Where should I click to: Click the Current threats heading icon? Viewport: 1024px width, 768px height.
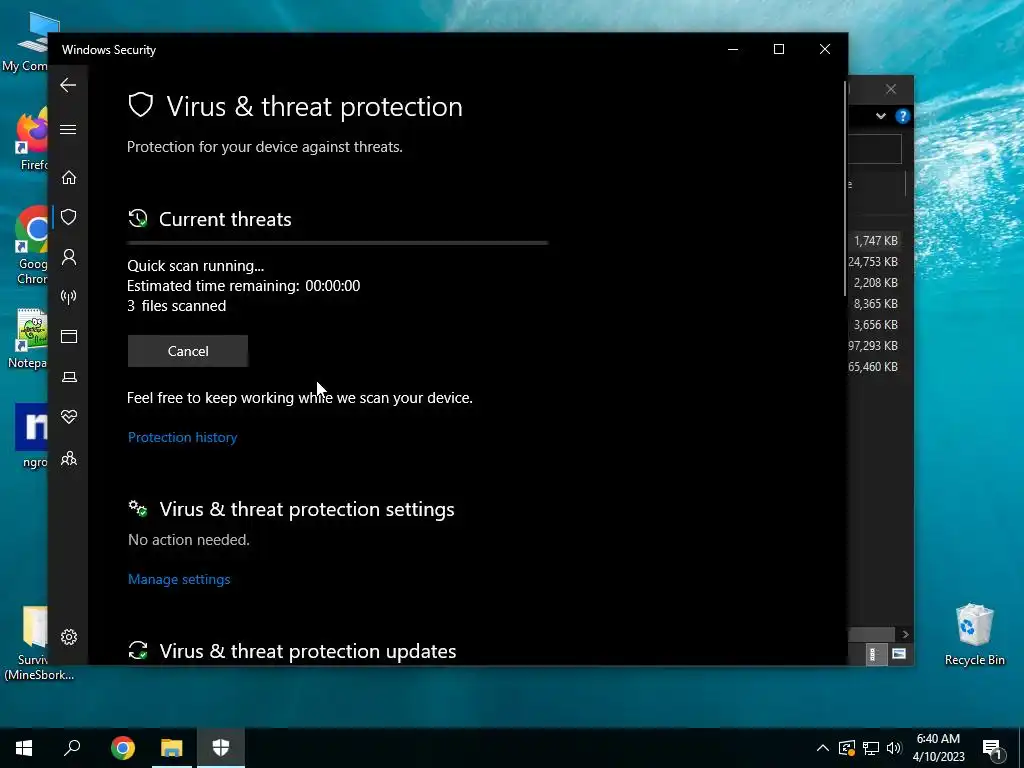tap(138, 219)
